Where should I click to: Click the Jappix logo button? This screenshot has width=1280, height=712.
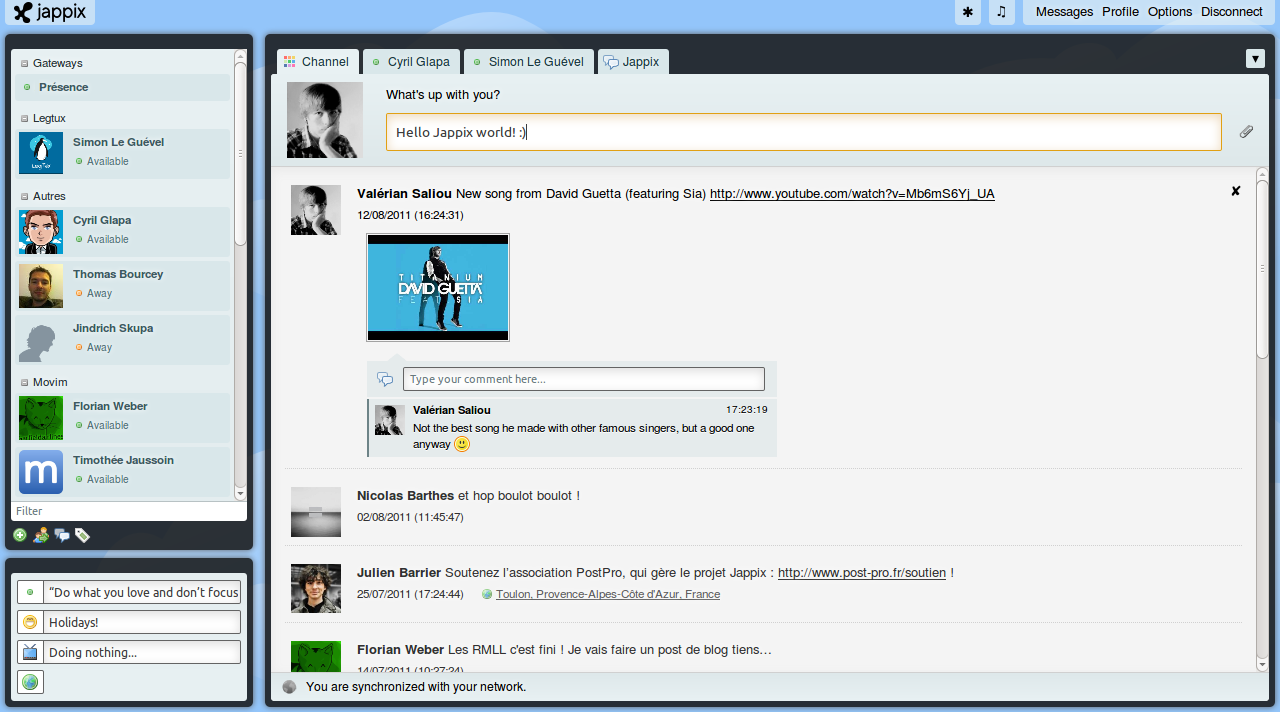coord(50,12)
